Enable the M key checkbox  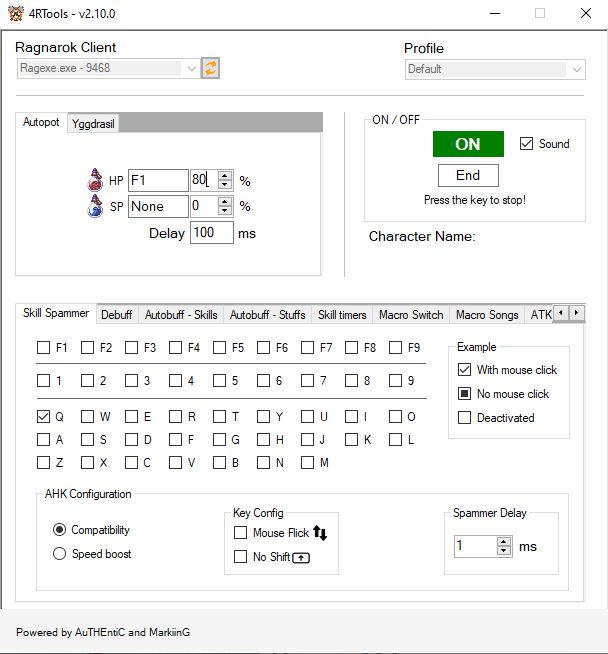(x=307, y=462)
